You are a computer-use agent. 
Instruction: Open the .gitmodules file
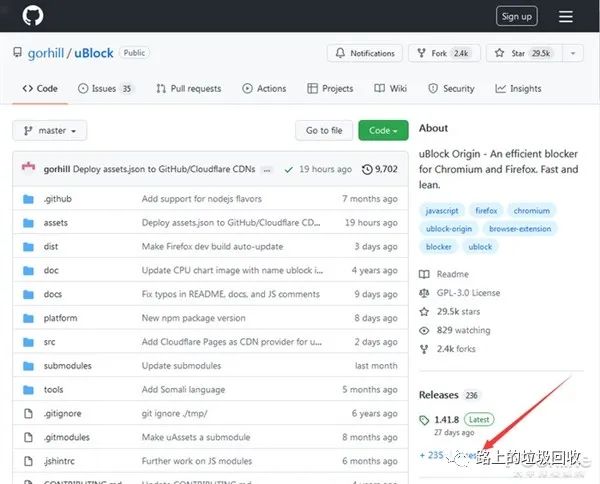(x=67, y=437)
